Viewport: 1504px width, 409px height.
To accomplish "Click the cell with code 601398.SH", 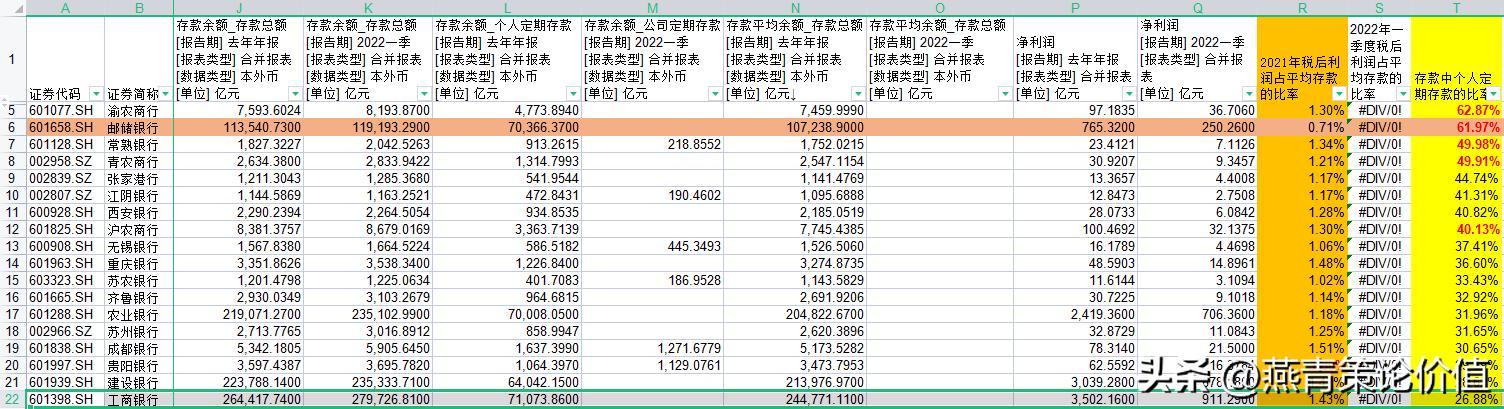I will [x=65, y=400].
